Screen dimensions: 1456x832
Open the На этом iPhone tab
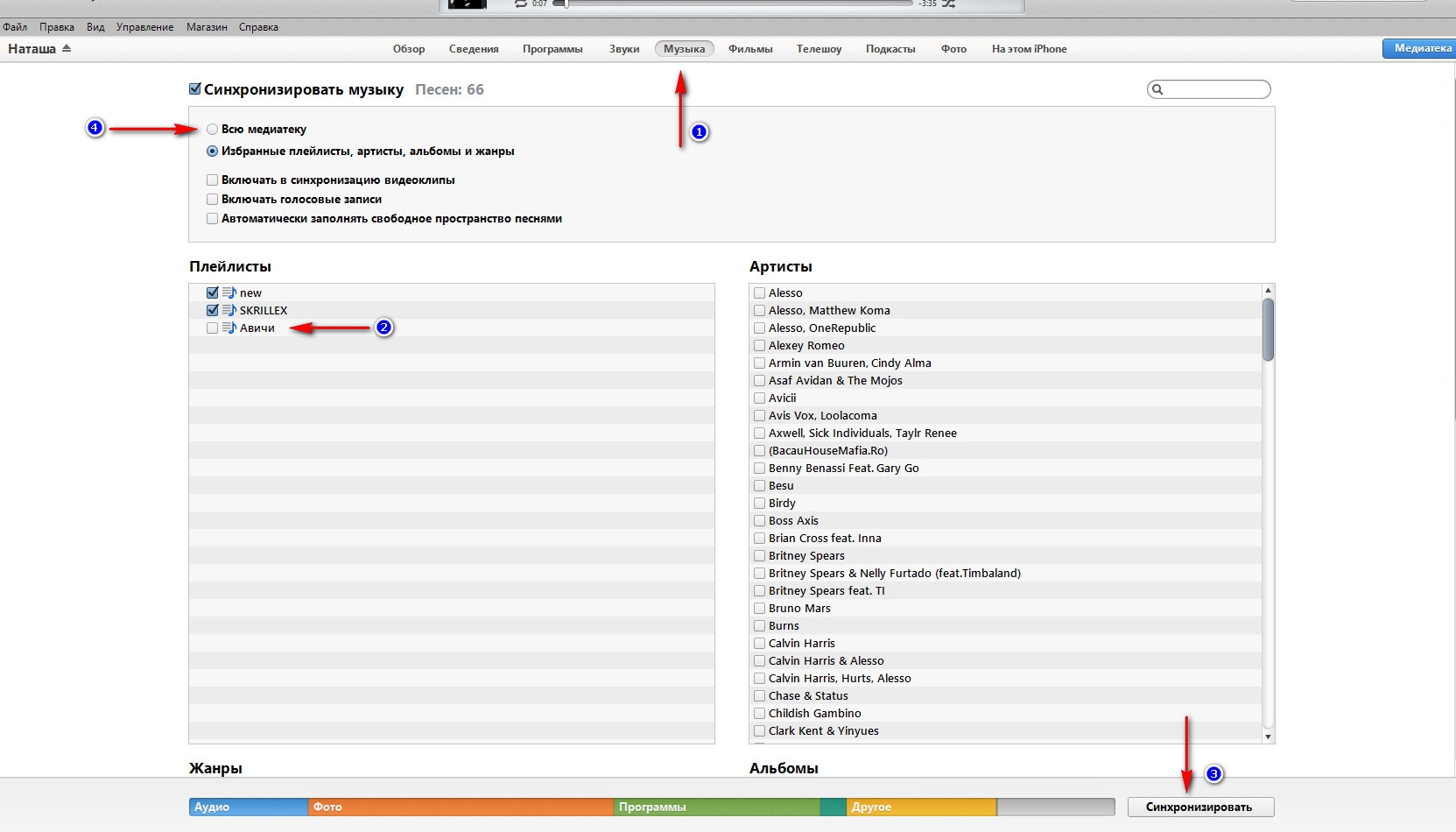(x=1029, y=49)
